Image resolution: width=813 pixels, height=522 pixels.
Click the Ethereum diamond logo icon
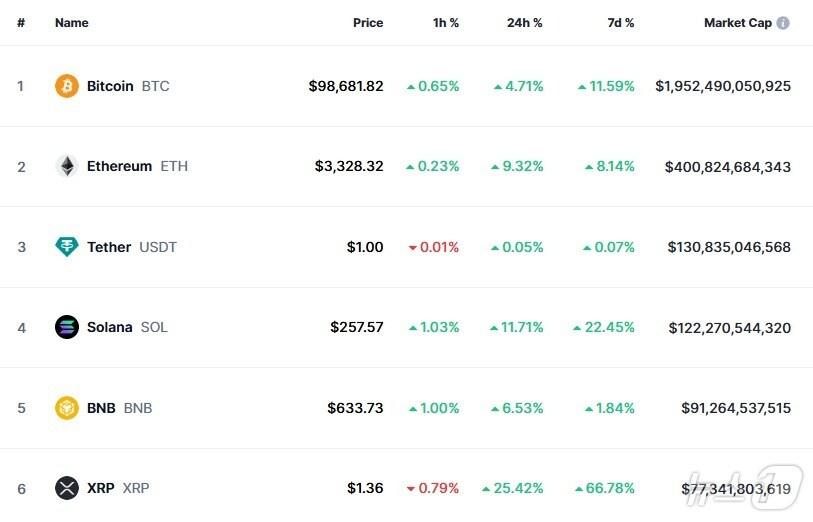pos(67,166)
